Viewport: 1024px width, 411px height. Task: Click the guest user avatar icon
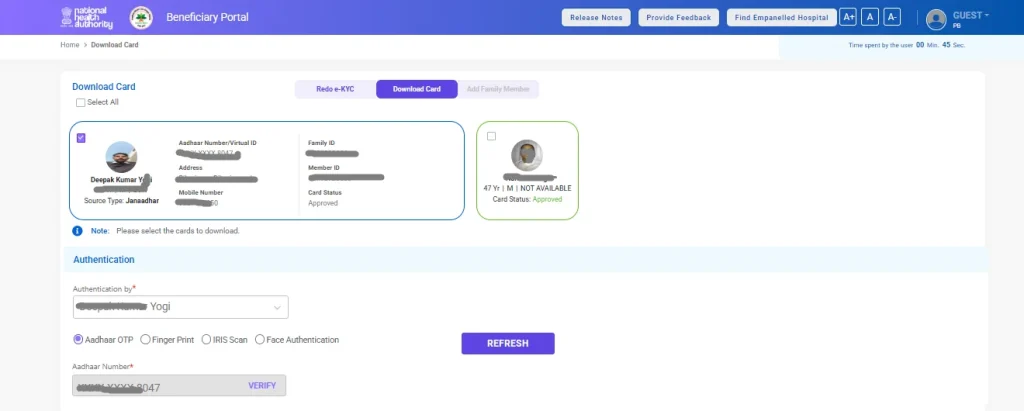pyautogui.click(x=936, y=20)
